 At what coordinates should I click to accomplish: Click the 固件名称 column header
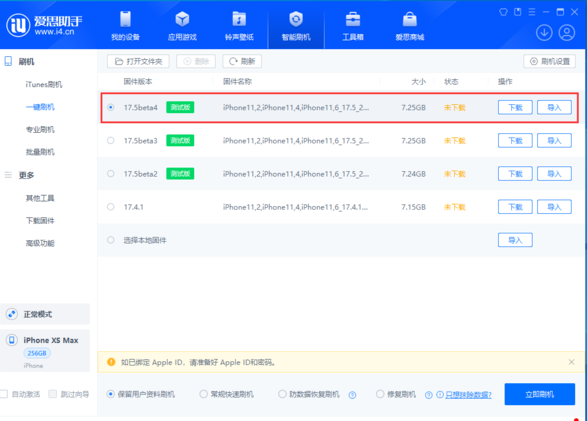point(237,82)
